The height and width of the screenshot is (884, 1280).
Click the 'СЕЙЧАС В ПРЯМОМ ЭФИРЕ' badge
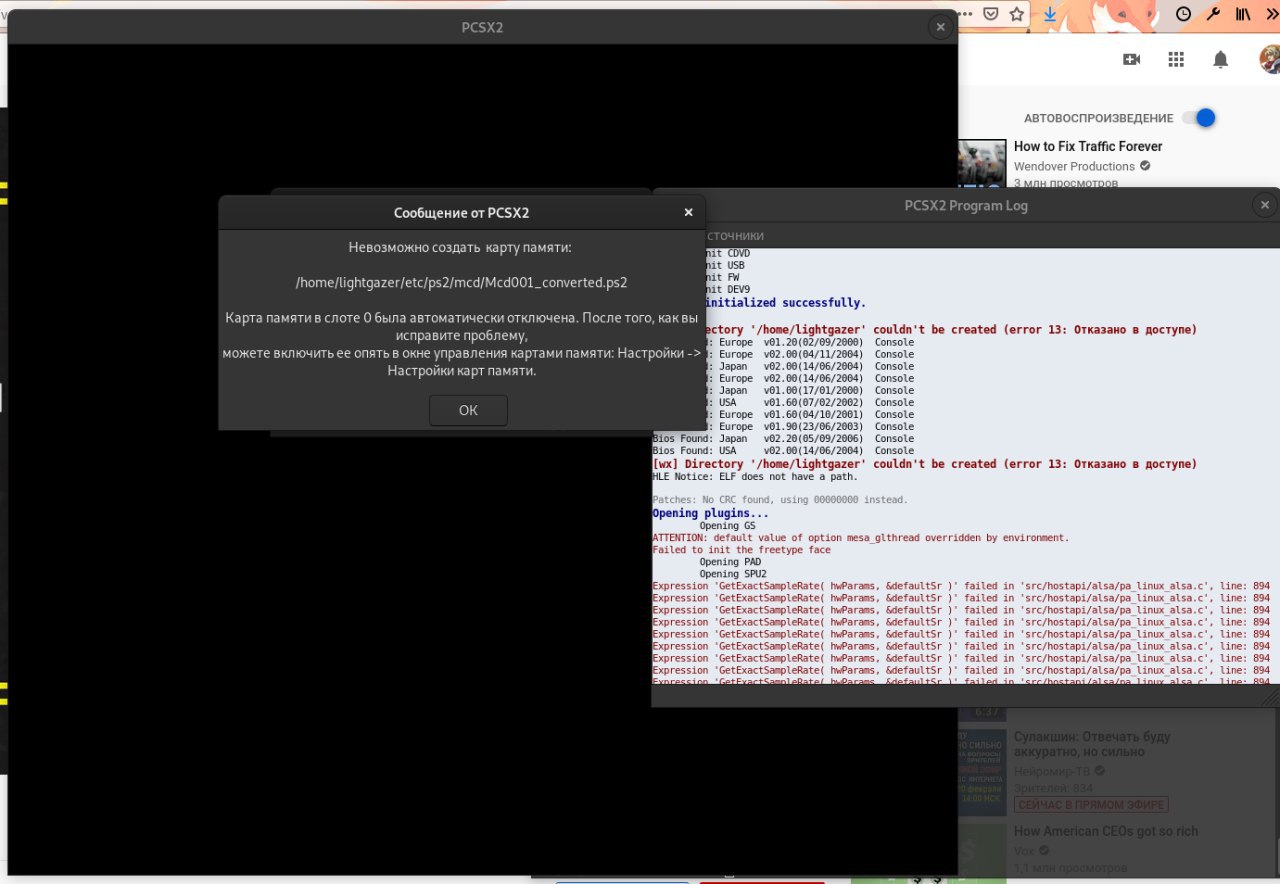tap(1091, 804)
